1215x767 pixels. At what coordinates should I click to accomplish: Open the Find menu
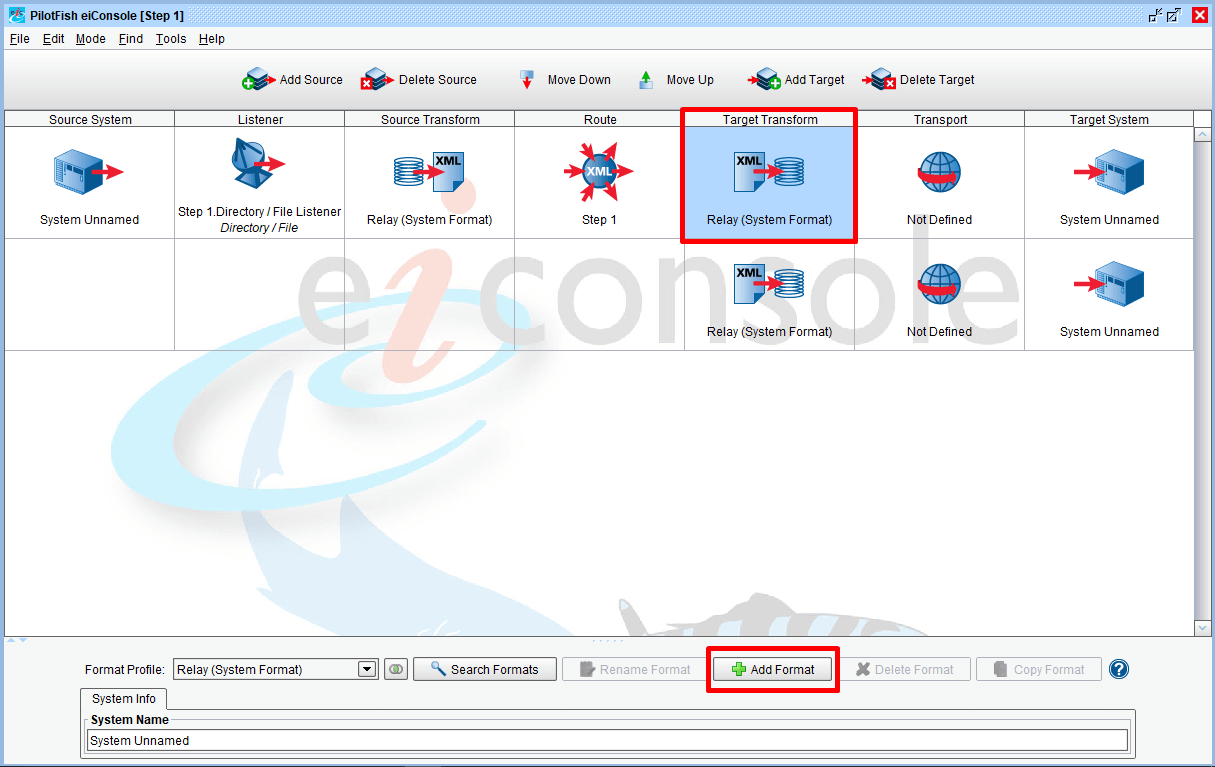(x=130, y=39)
